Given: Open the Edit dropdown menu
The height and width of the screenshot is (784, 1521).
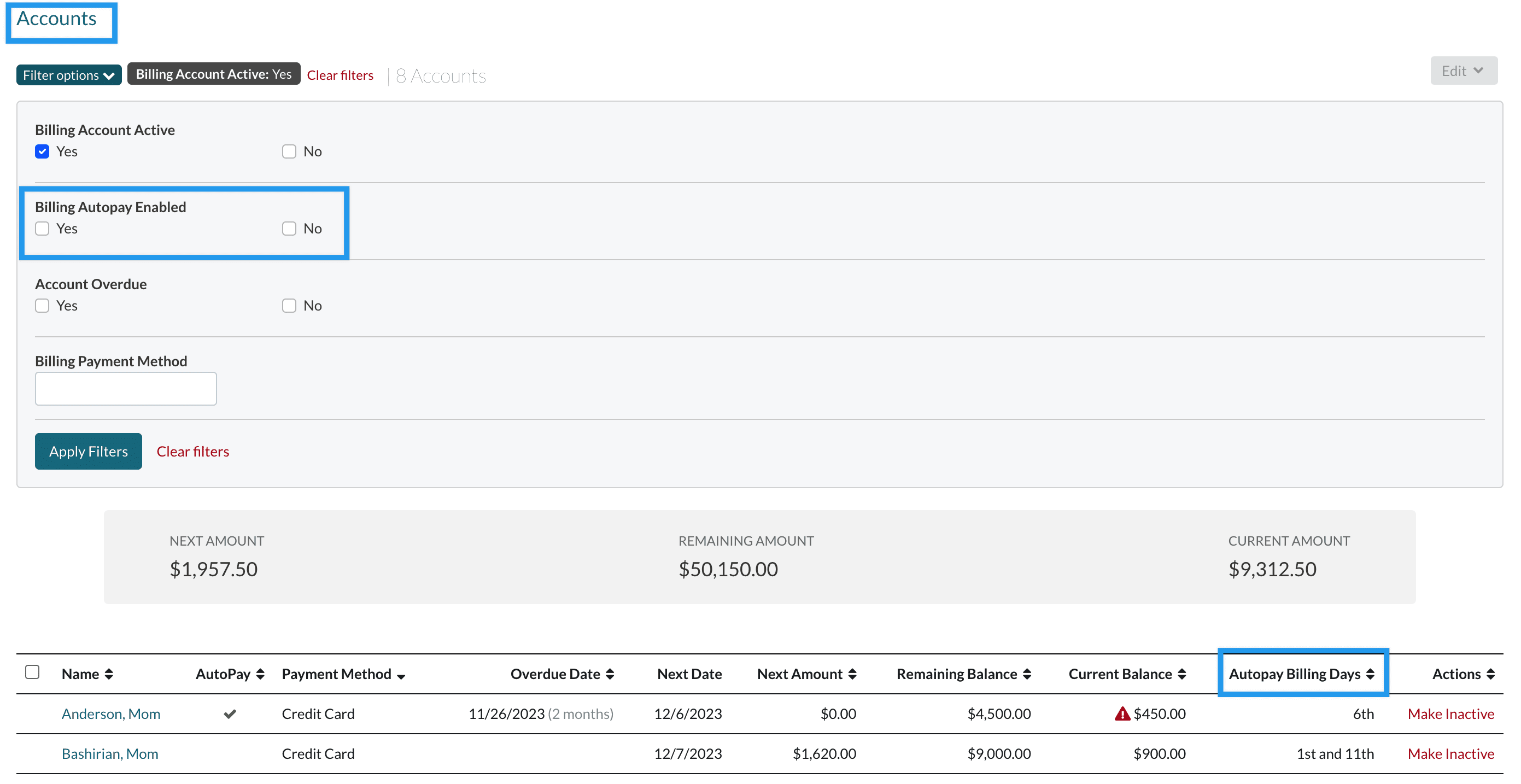Looking at the screenshot, I should (x=1462, y=70).
